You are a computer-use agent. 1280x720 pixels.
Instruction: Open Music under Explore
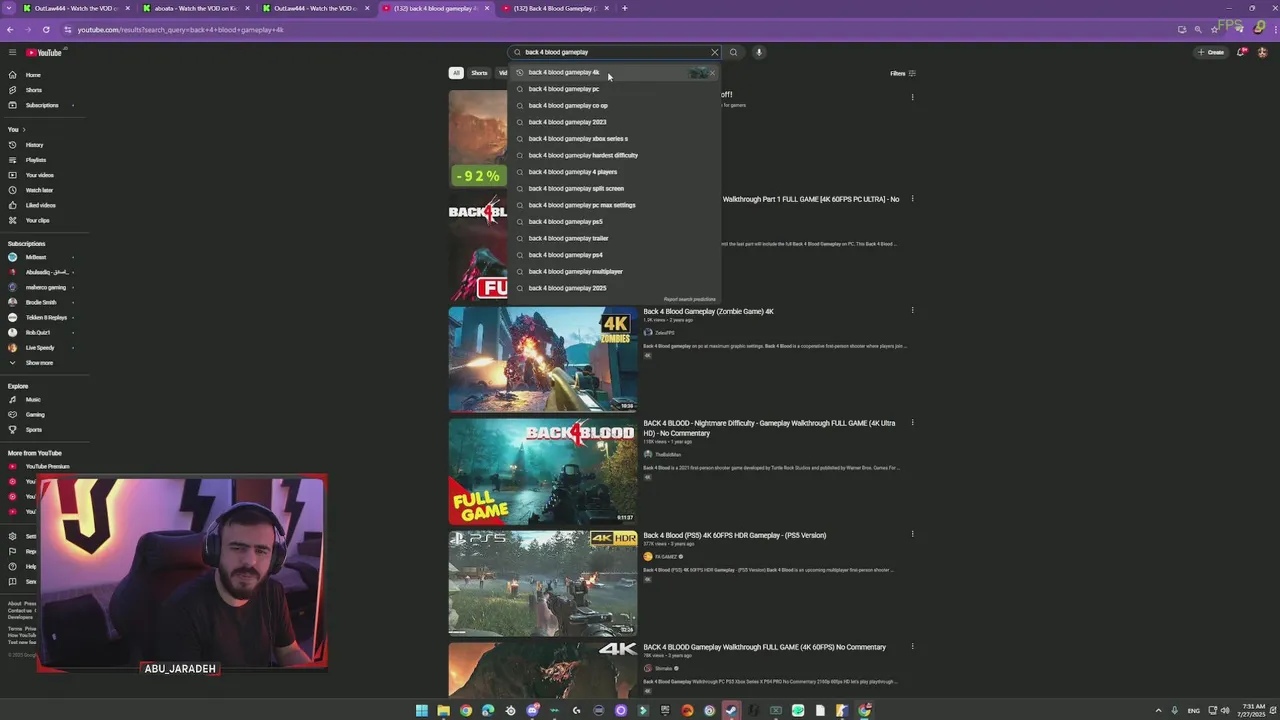(x=33, y=399)
